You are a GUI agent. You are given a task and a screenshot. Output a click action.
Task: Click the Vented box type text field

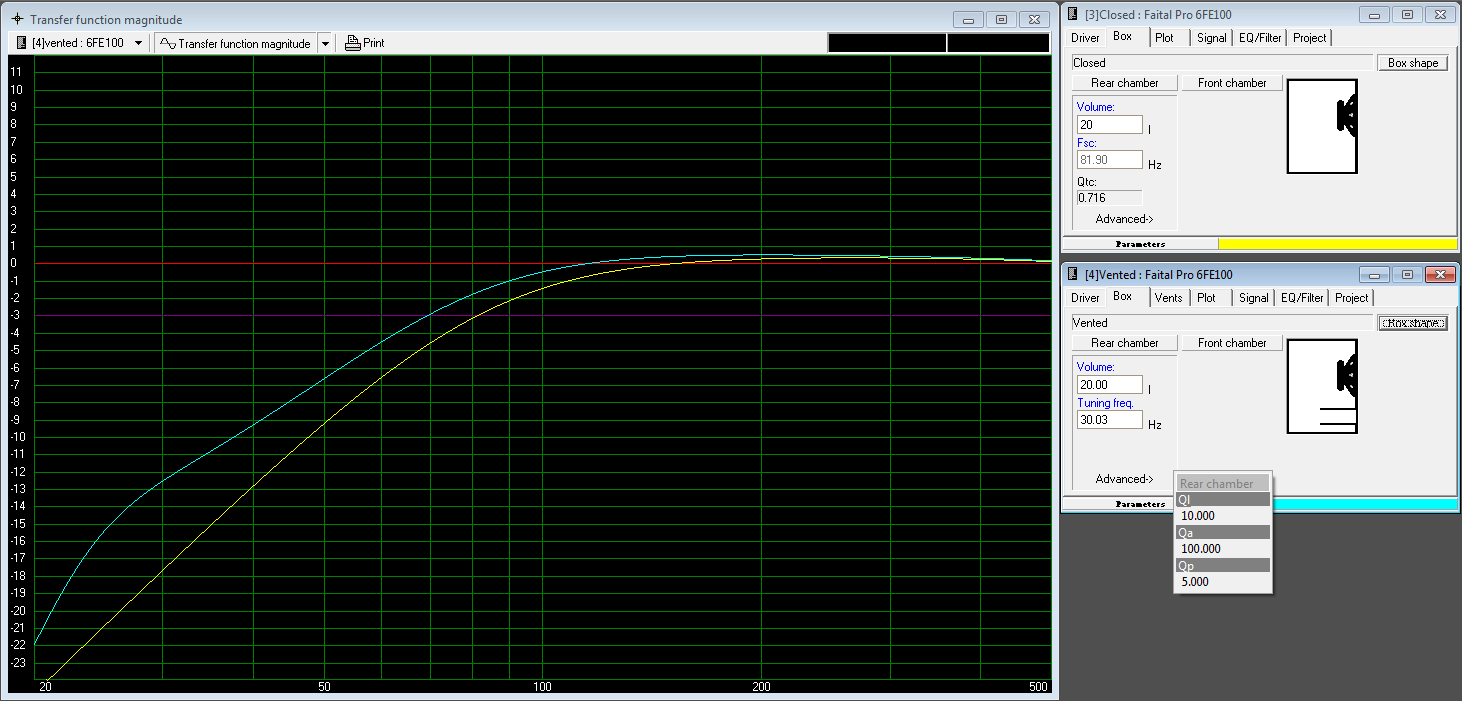(x=1221, y=323)
